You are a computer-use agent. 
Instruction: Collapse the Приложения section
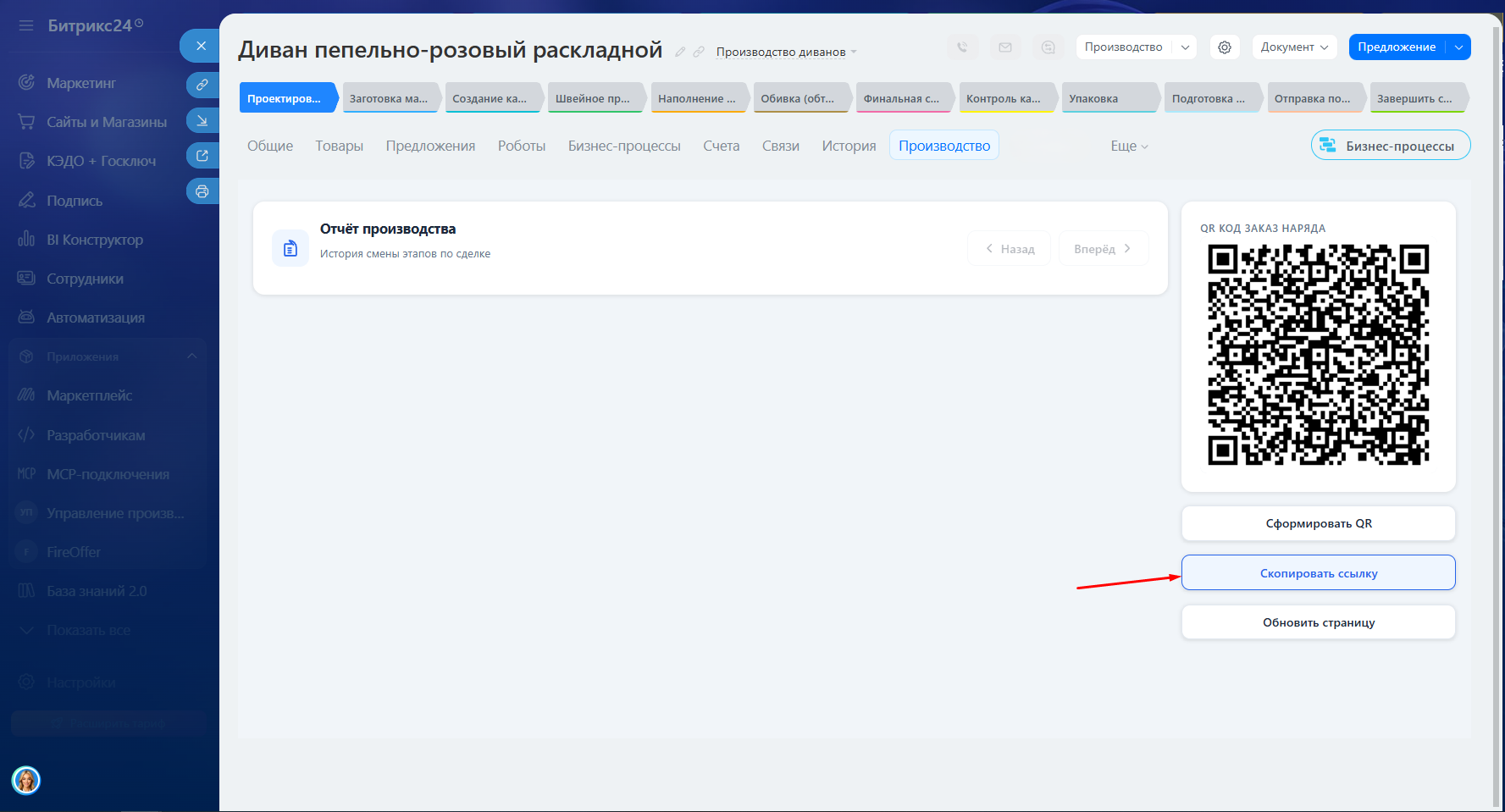(x=191, y=356)
